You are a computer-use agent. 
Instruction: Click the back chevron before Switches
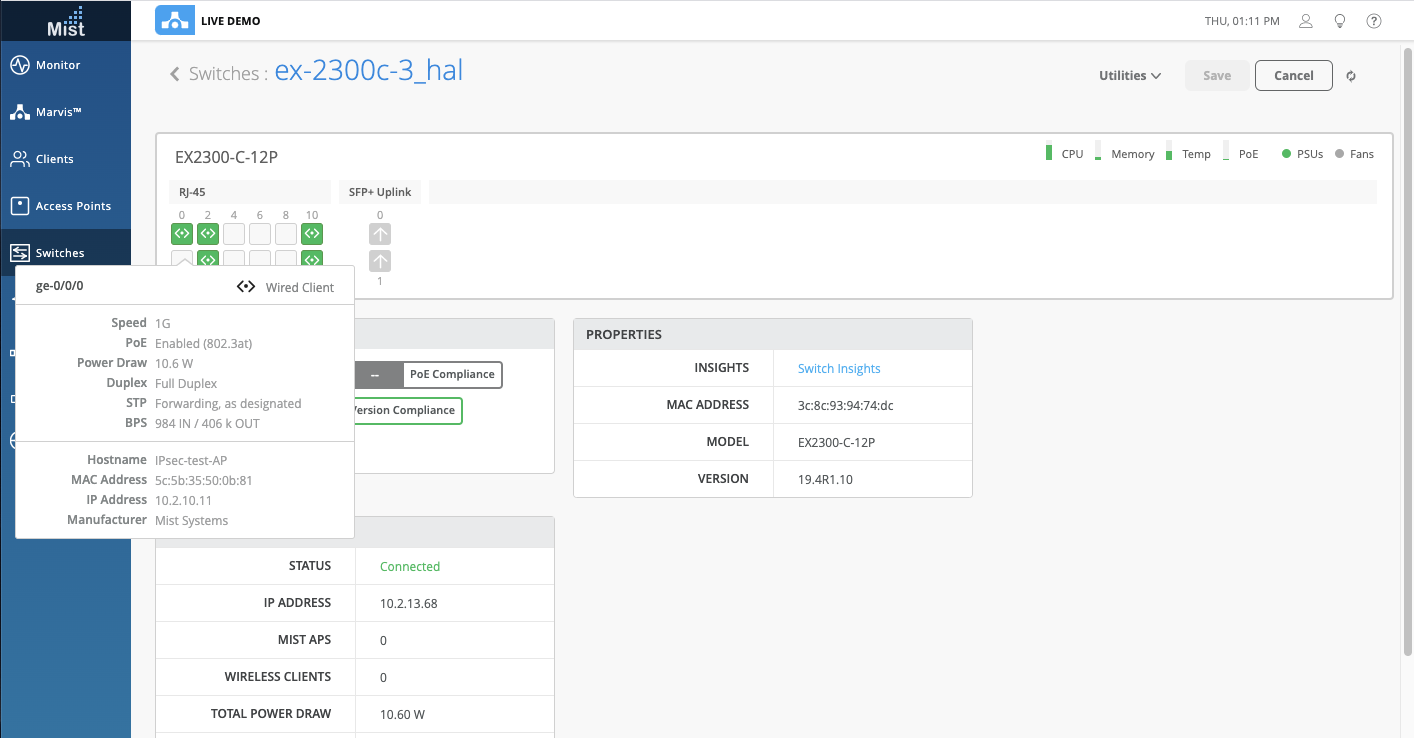175,74
